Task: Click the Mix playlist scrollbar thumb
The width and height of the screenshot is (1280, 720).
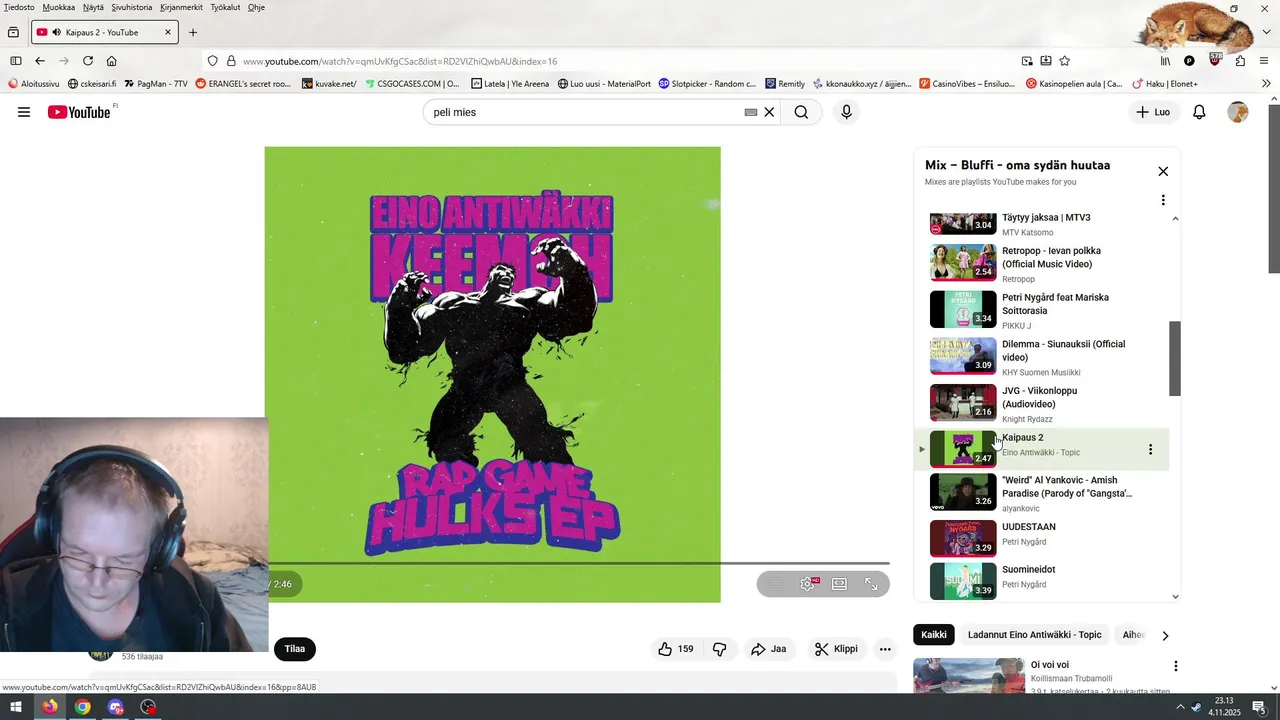Action: (1175, 359)
